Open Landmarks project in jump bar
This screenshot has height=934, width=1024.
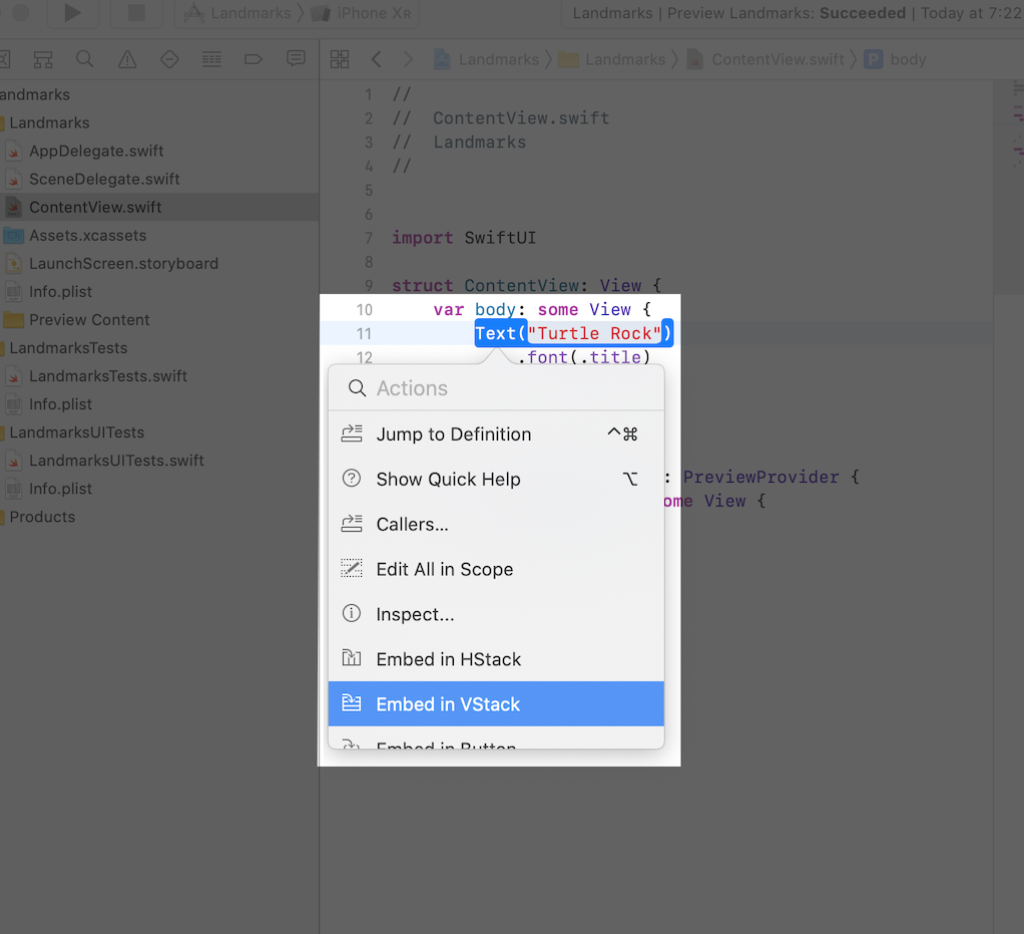[x=487, y=59]
